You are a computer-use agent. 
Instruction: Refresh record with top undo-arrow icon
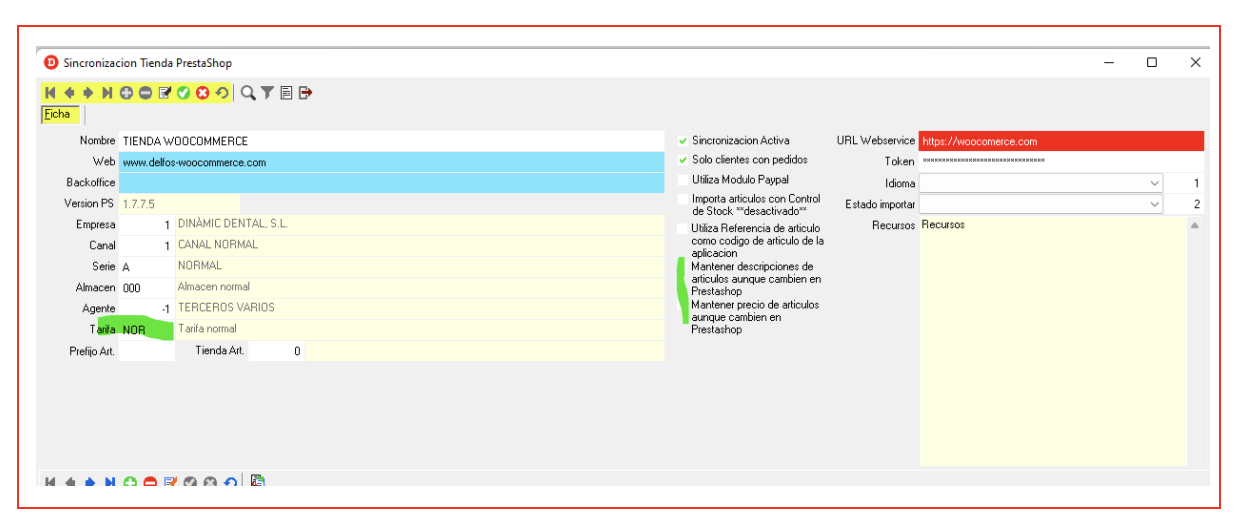click(x=222, y=93)
